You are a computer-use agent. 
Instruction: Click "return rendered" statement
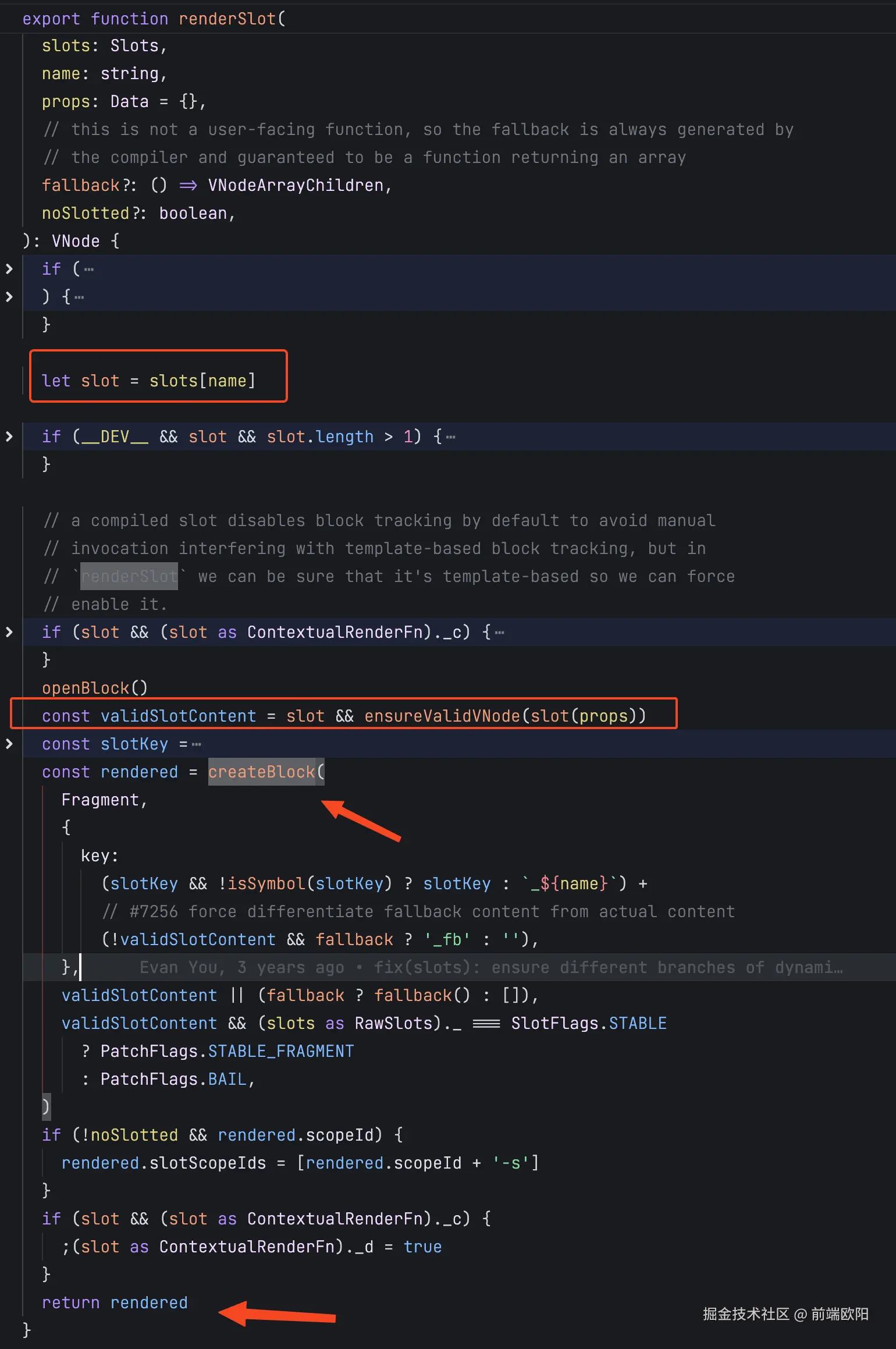coord(115,1302)
